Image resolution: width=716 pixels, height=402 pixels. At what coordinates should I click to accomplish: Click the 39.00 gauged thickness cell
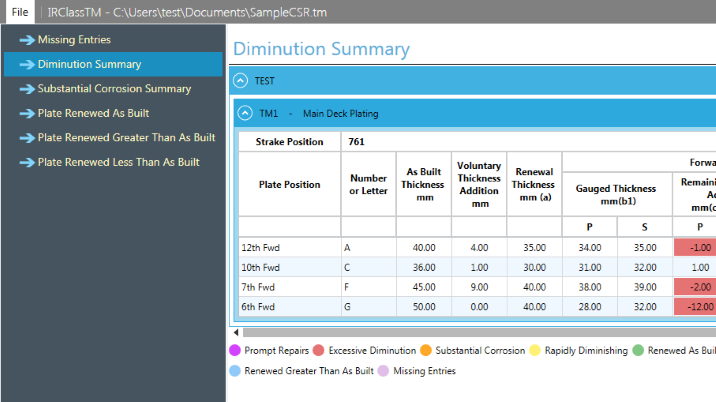point(645,287)
